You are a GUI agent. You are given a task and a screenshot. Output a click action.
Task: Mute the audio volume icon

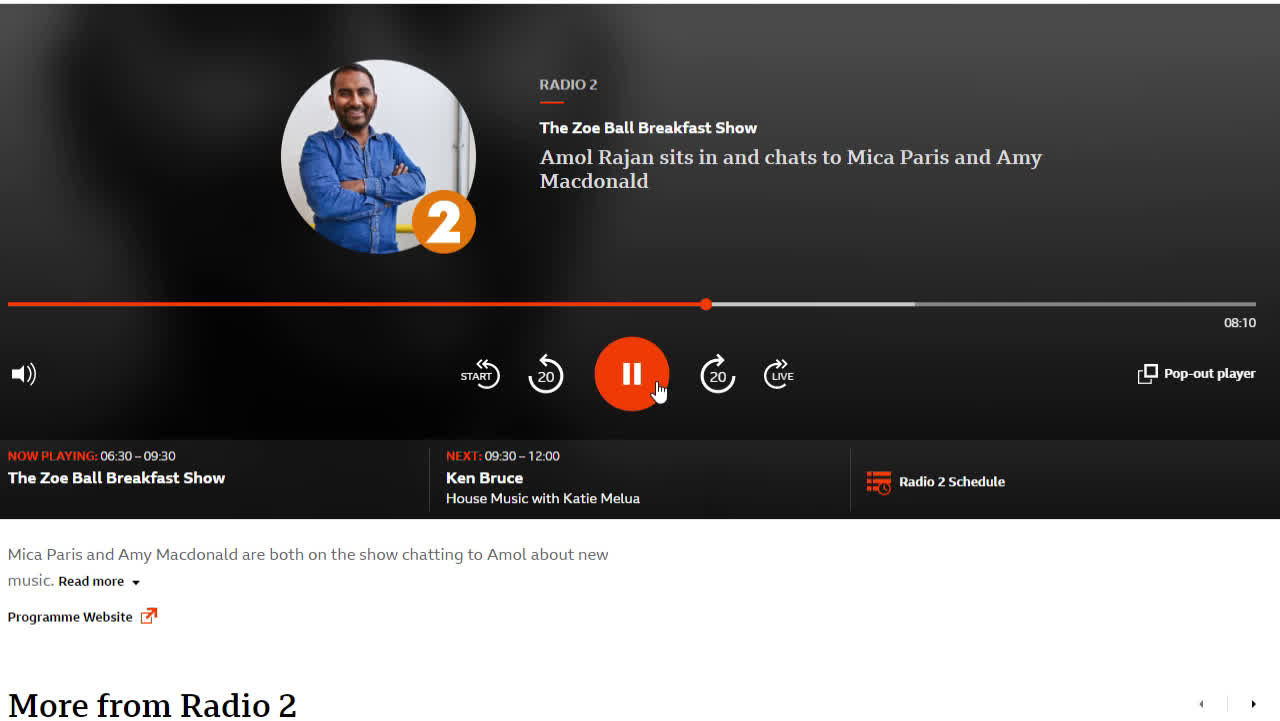click(x=22, y=374)
